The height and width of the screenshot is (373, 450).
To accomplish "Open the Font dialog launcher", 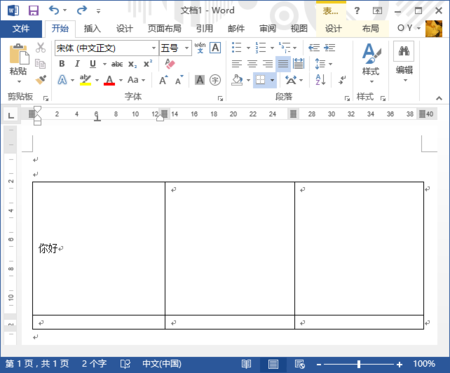I will point(220,98).
